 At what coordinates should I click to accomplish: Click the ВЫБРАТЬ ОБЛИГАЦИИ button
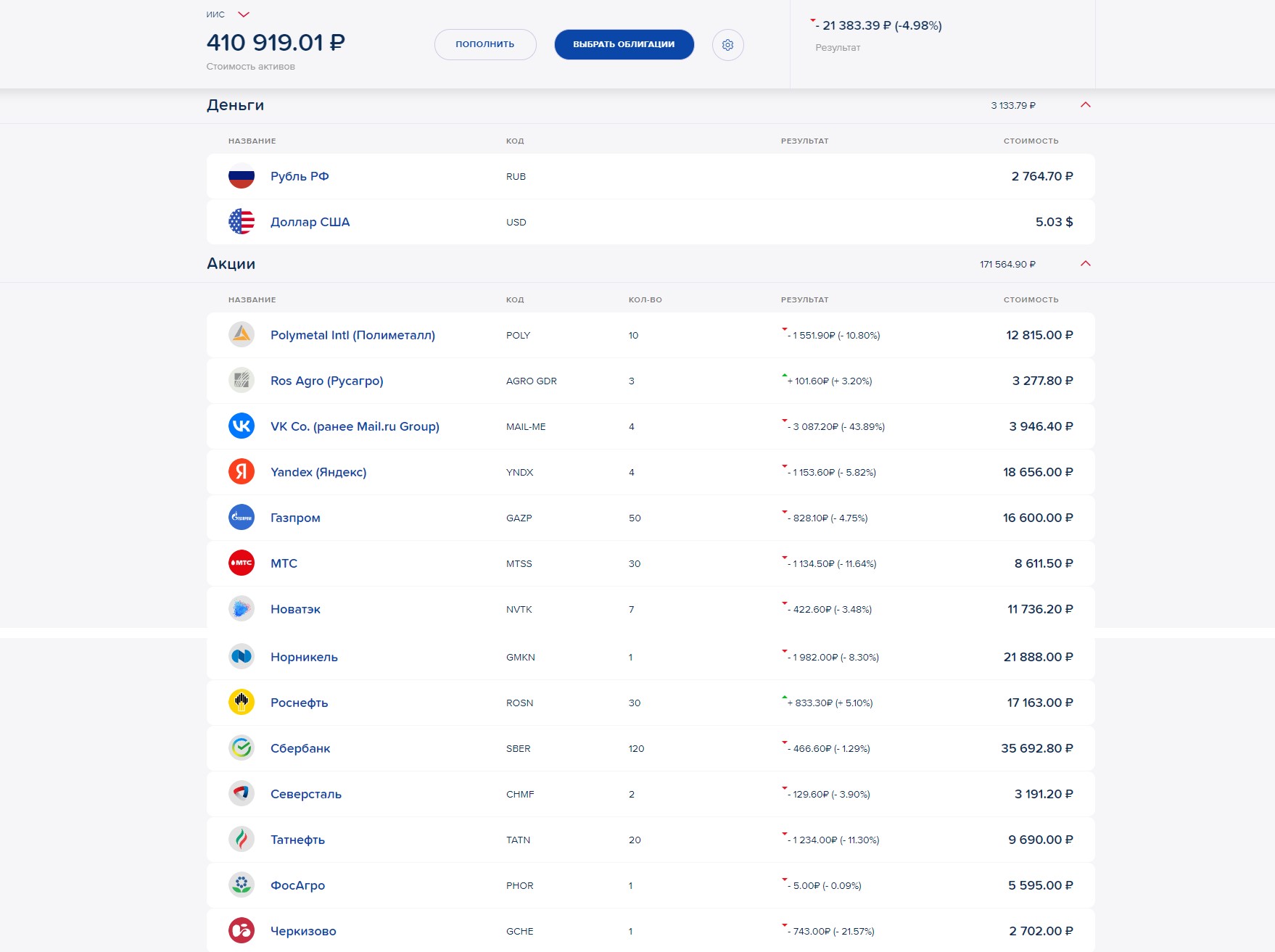tap(624, 44)
